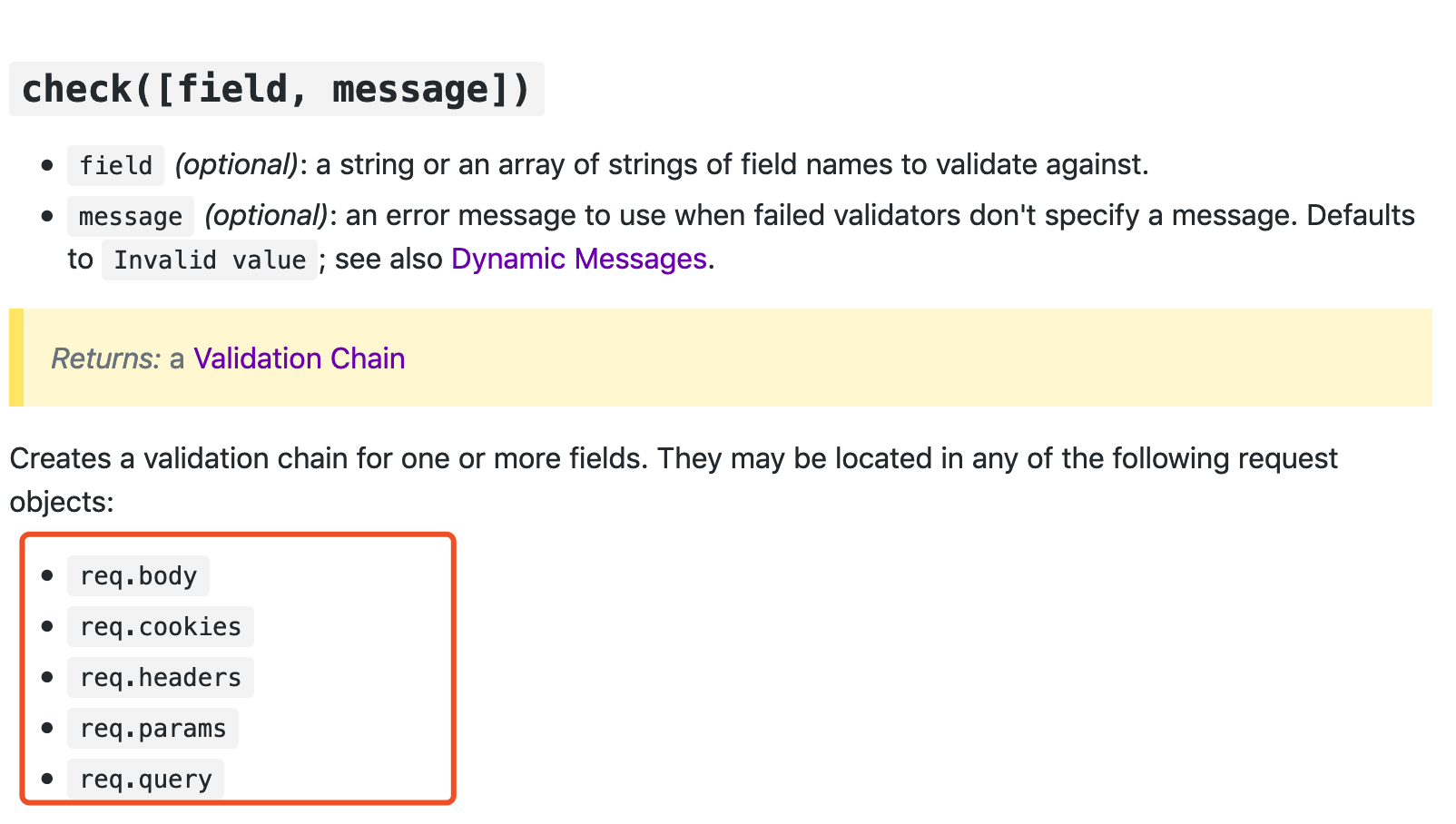Click the req.cookies code item
The height and width of the screenshot is (824, 1456).
point(161,627)
